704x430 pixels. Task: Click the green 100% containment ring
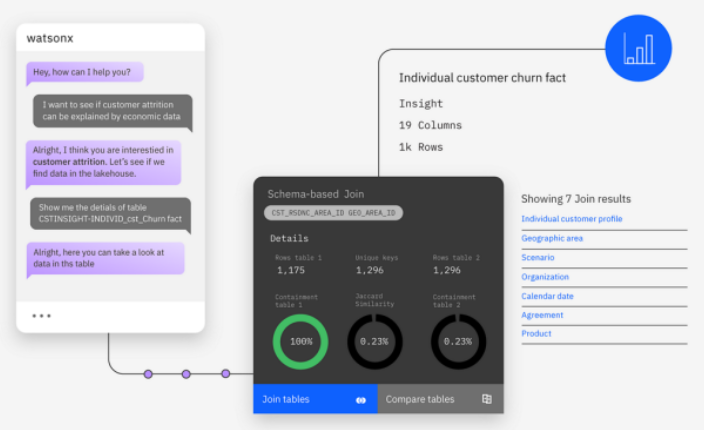[x=301, y=342]
